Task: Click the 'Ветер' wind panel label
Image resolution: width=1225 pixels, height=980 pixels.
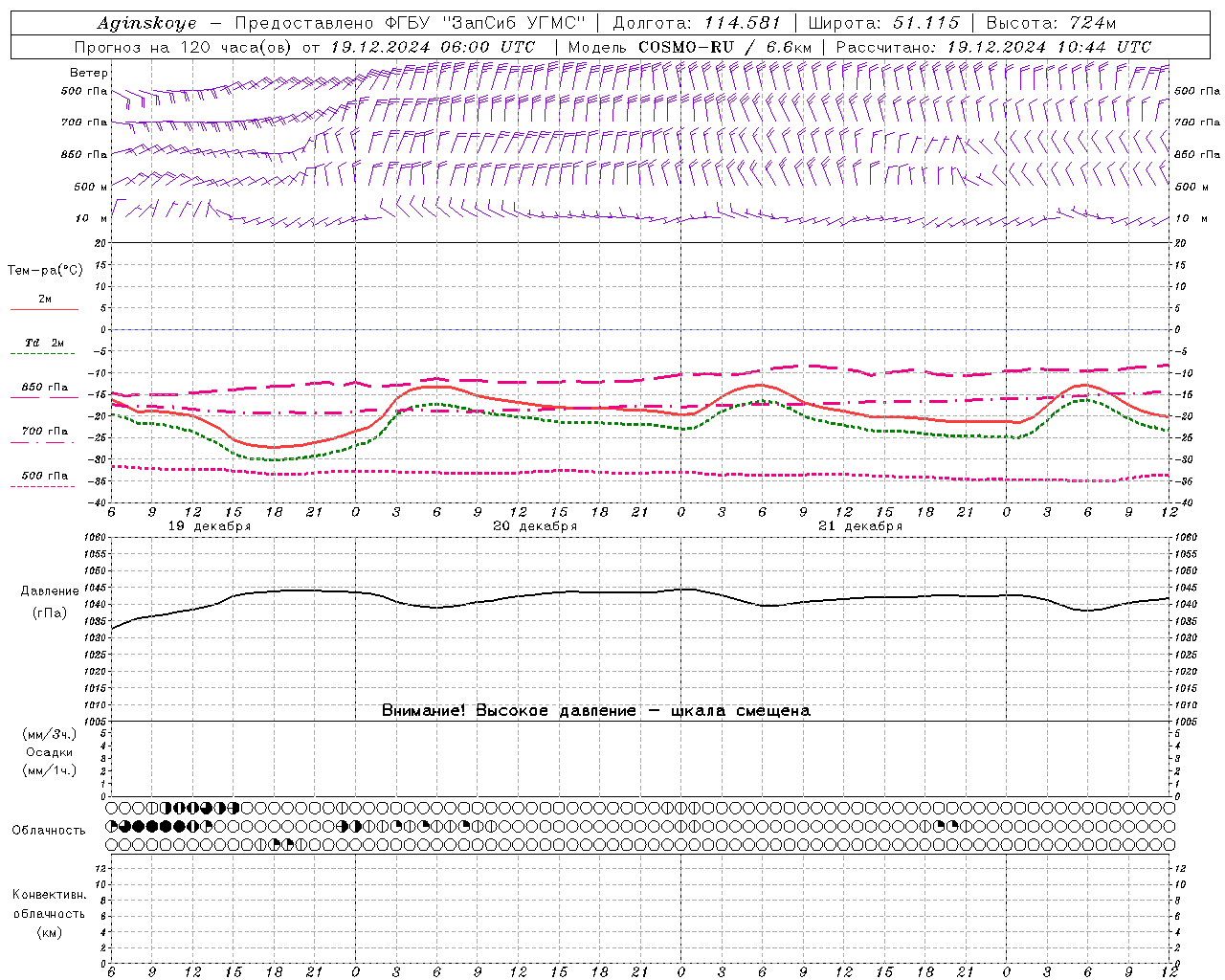Action: click(89, 73)
